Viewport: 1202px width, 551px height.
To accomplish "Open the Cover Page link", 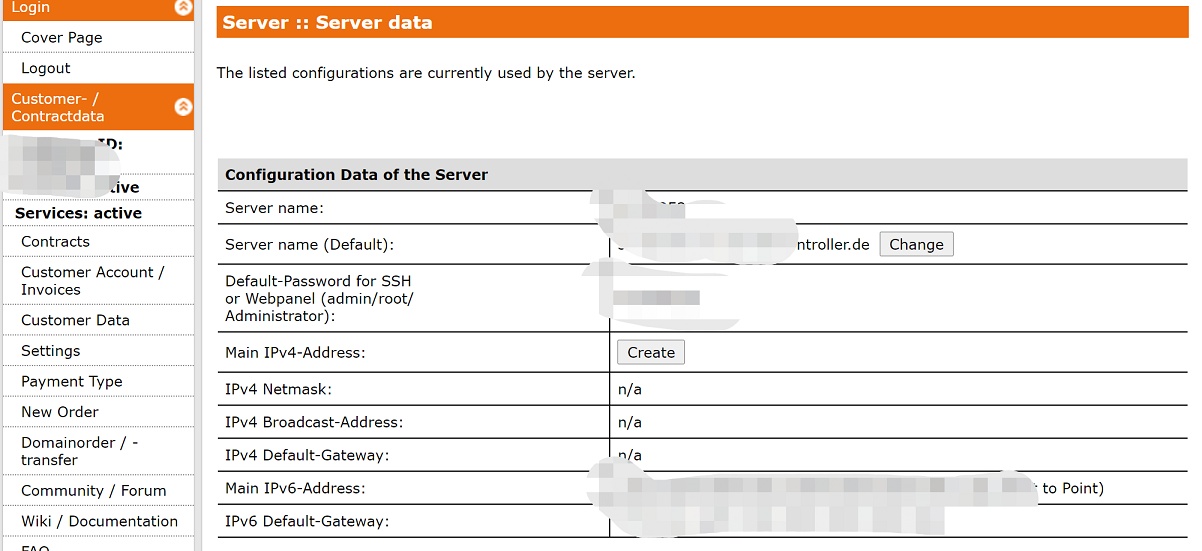I will pos(62,38).
